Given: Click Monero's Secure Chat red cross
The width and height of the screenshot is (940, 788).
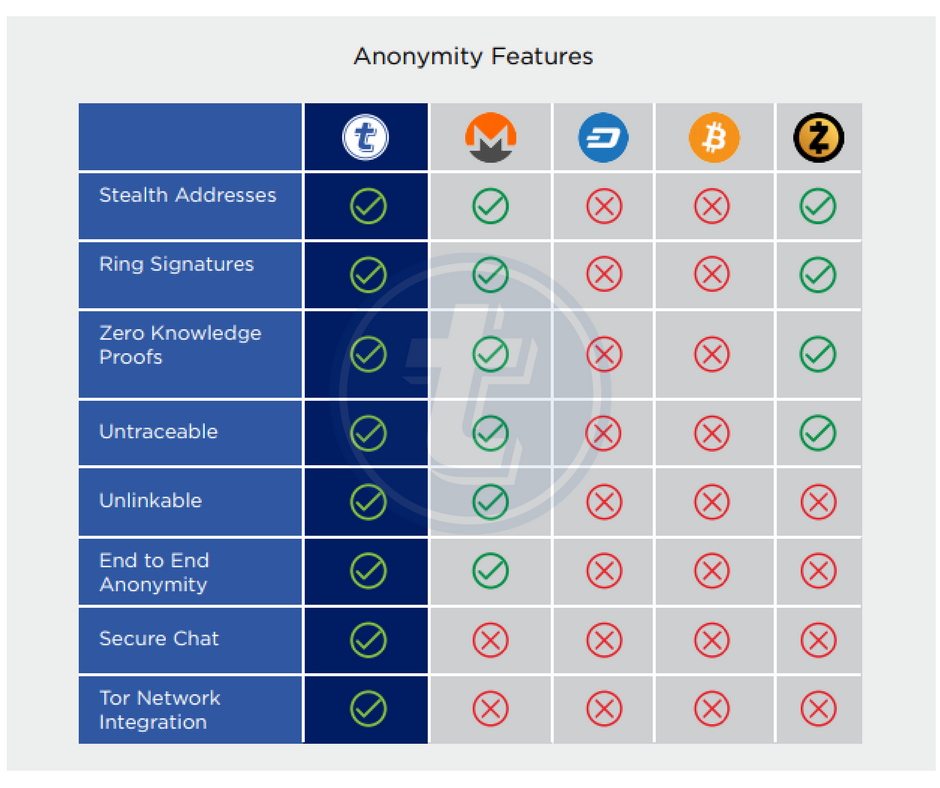Looking at the screenshot, I should point(490,640).
